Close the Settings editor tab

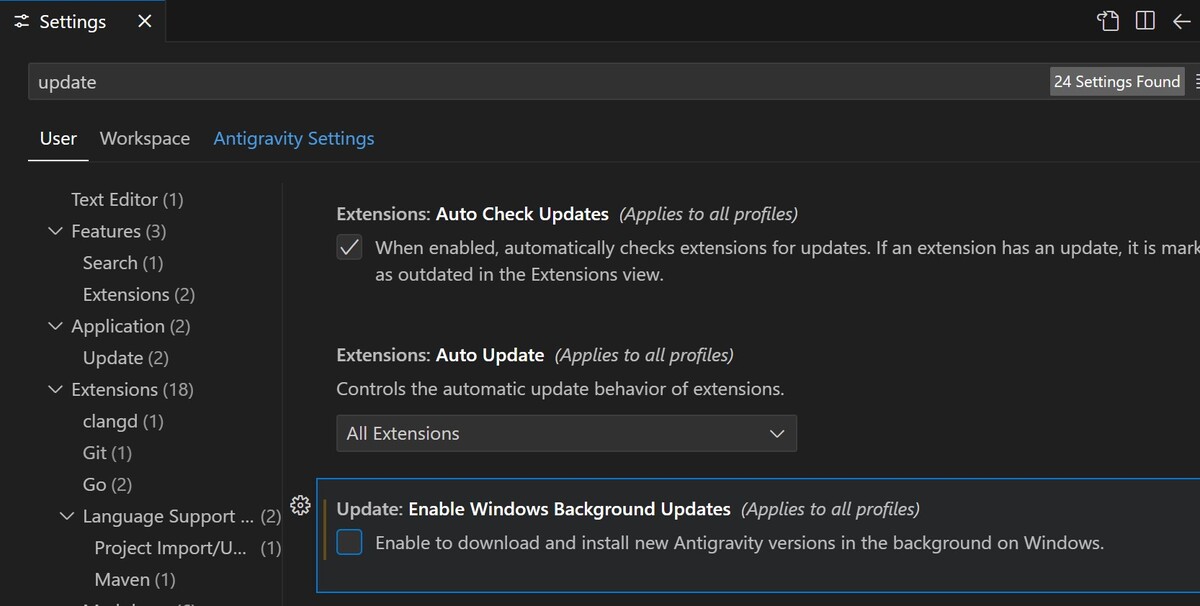coord(145,21)
